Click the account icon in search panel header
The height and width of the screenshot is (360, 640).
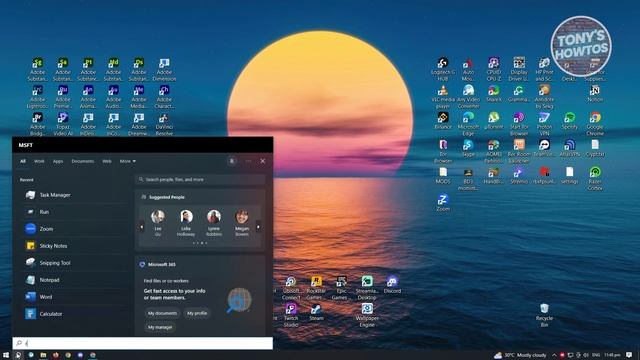(232, 161)
